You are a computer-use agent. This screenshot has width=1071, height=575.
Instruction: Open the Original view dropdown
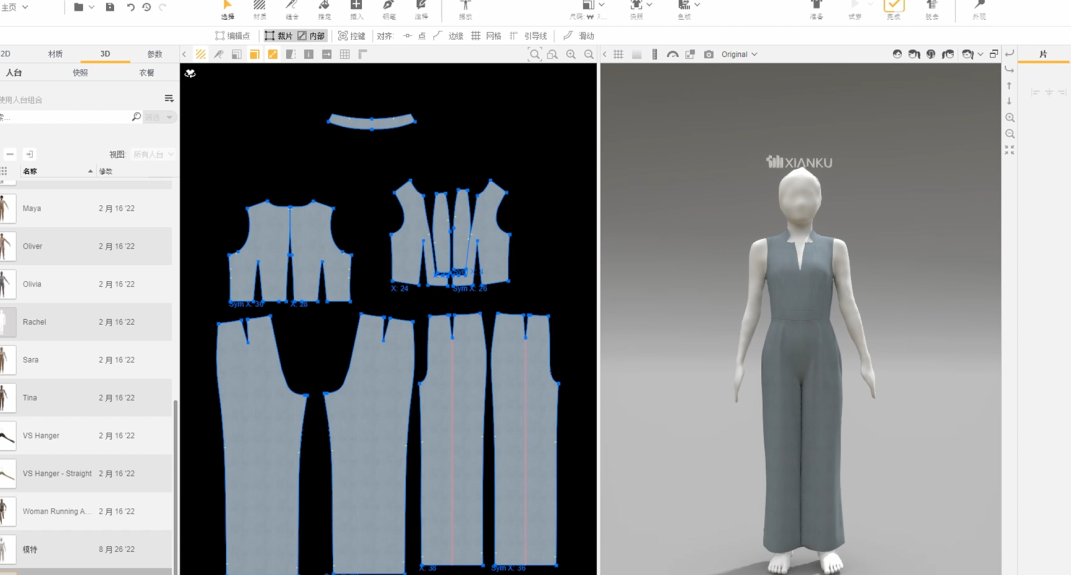(739, 54)
